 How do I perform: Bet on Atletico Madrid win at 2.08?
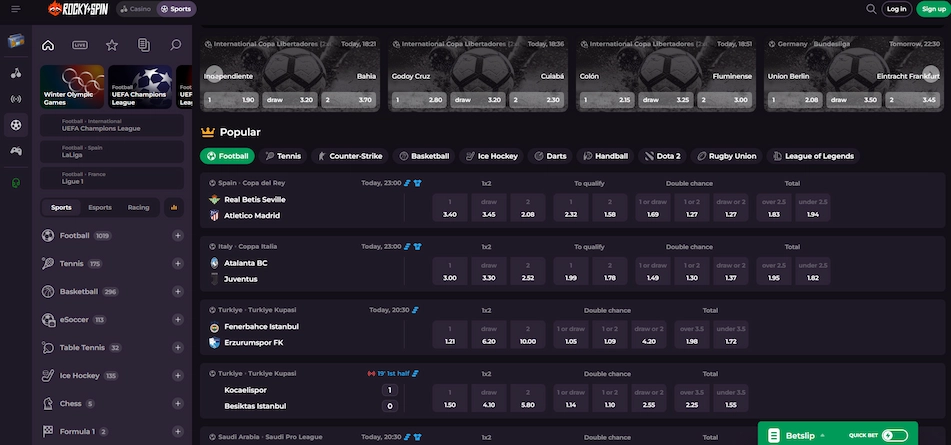point(528,207)
